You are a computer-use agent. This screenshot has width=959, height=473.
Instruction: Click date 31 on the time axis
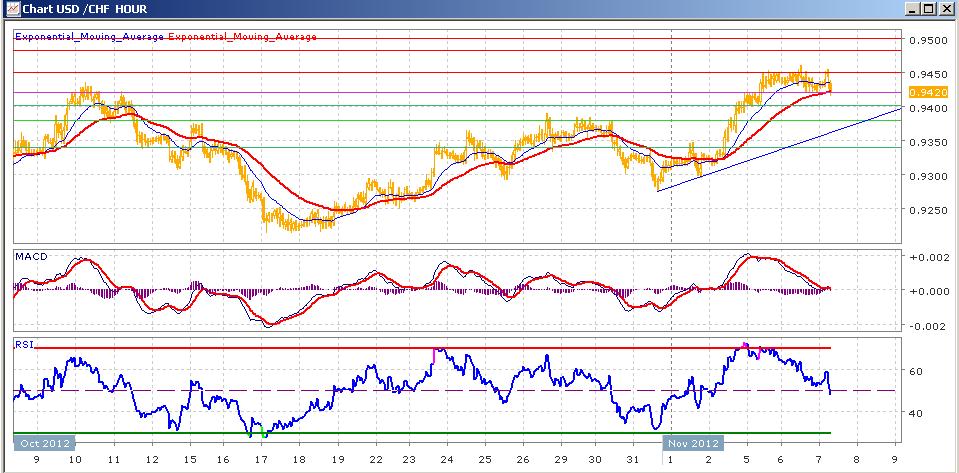(634, 460)
